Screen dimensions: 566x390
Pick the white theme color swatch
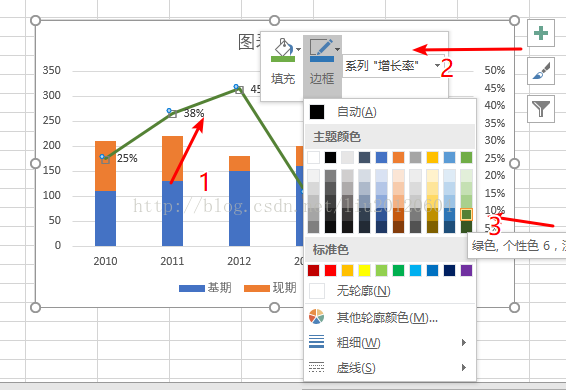coord(313,157)
